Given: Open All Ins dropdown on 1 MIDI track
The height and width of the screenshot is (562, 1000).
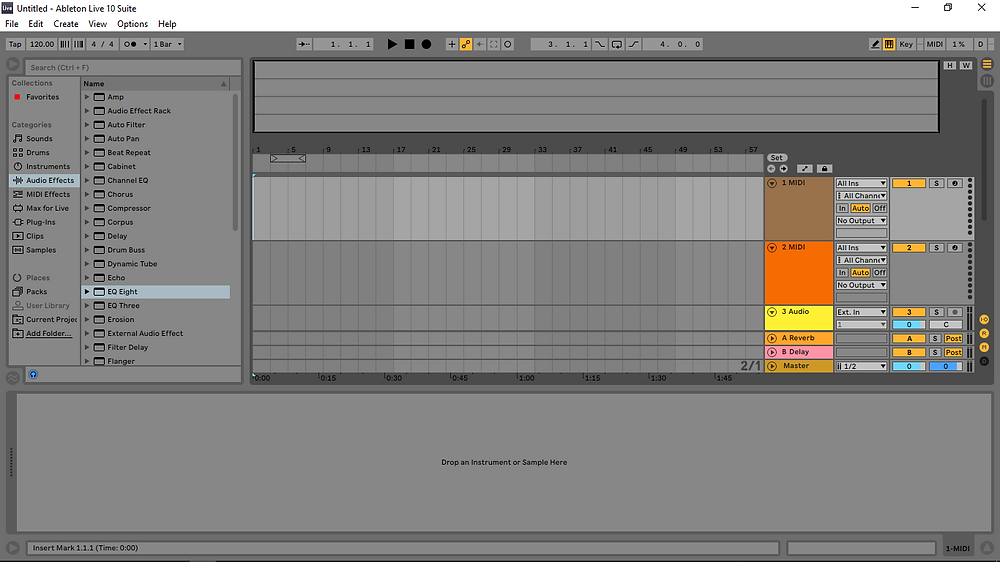Looking at the screenshot, I should pos(861,183).
